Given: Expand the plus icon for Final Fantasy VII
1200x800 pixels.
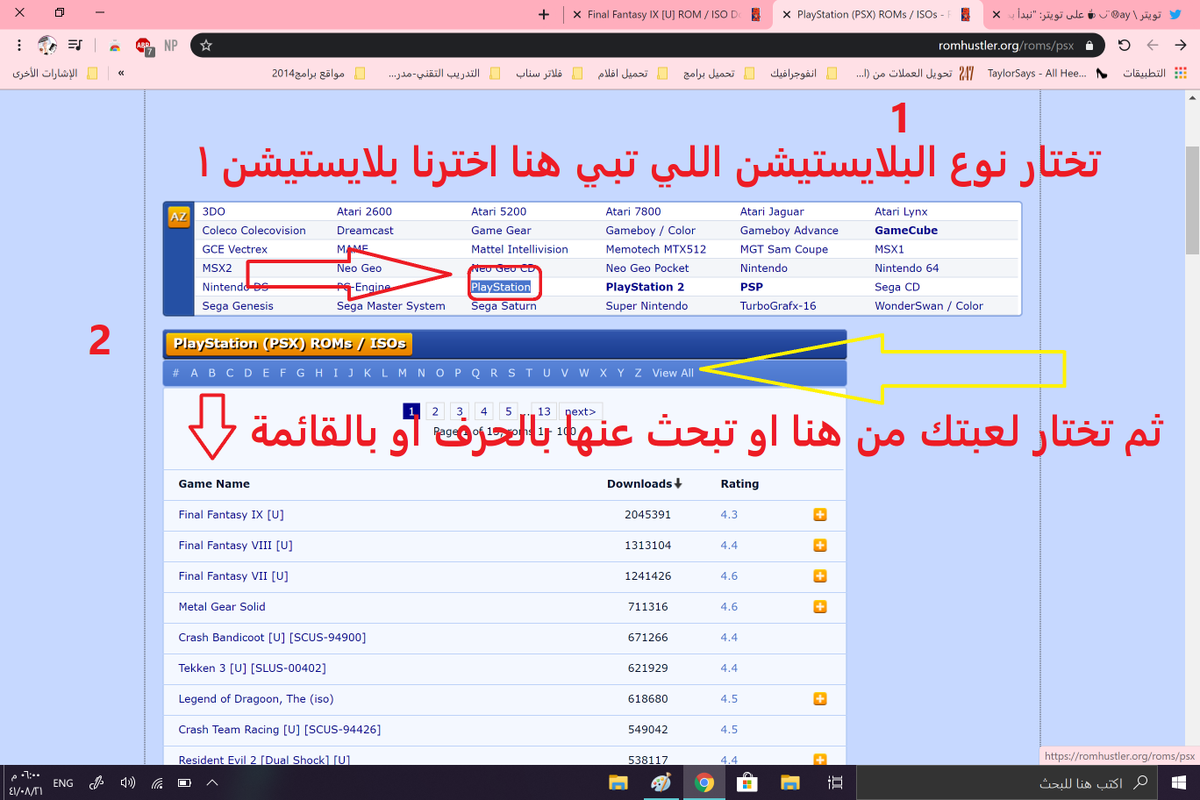Looking at the screenshot, I should pyautogui.click(x=820, y=576).
